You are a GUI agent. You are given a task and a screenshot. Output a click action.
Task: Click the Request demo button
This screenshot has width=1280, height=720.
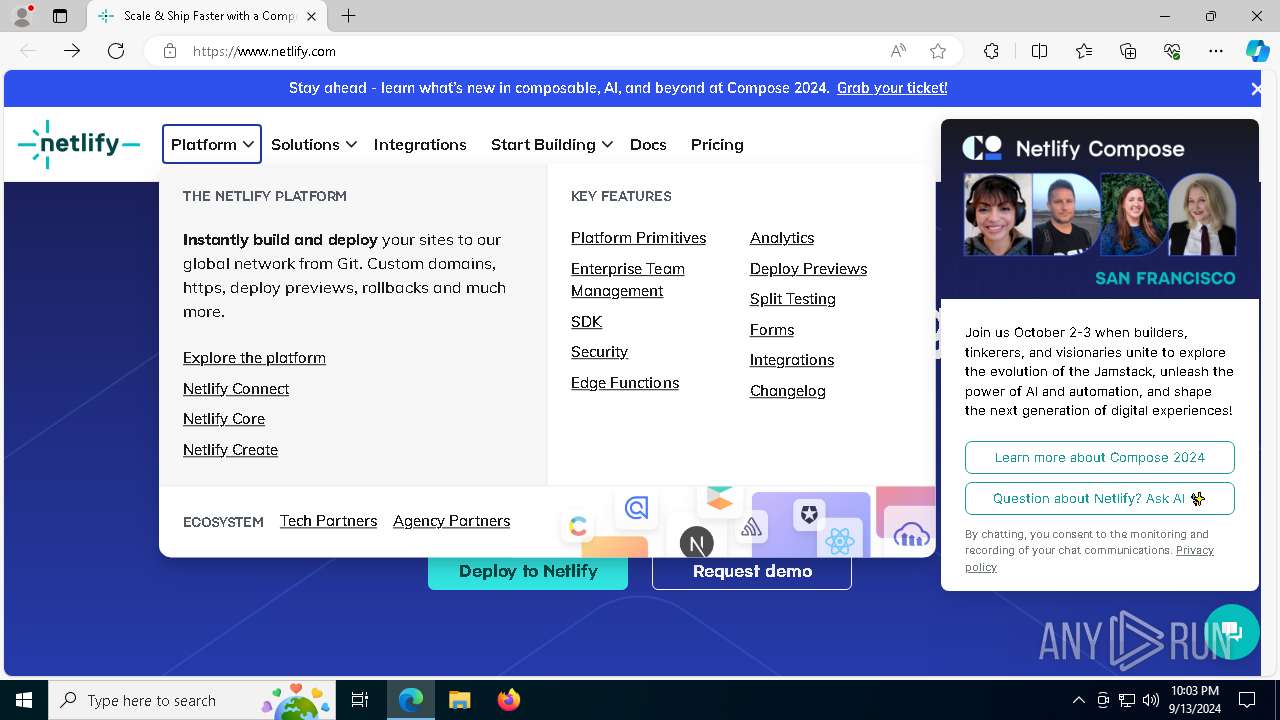click(x=752, y=571)
